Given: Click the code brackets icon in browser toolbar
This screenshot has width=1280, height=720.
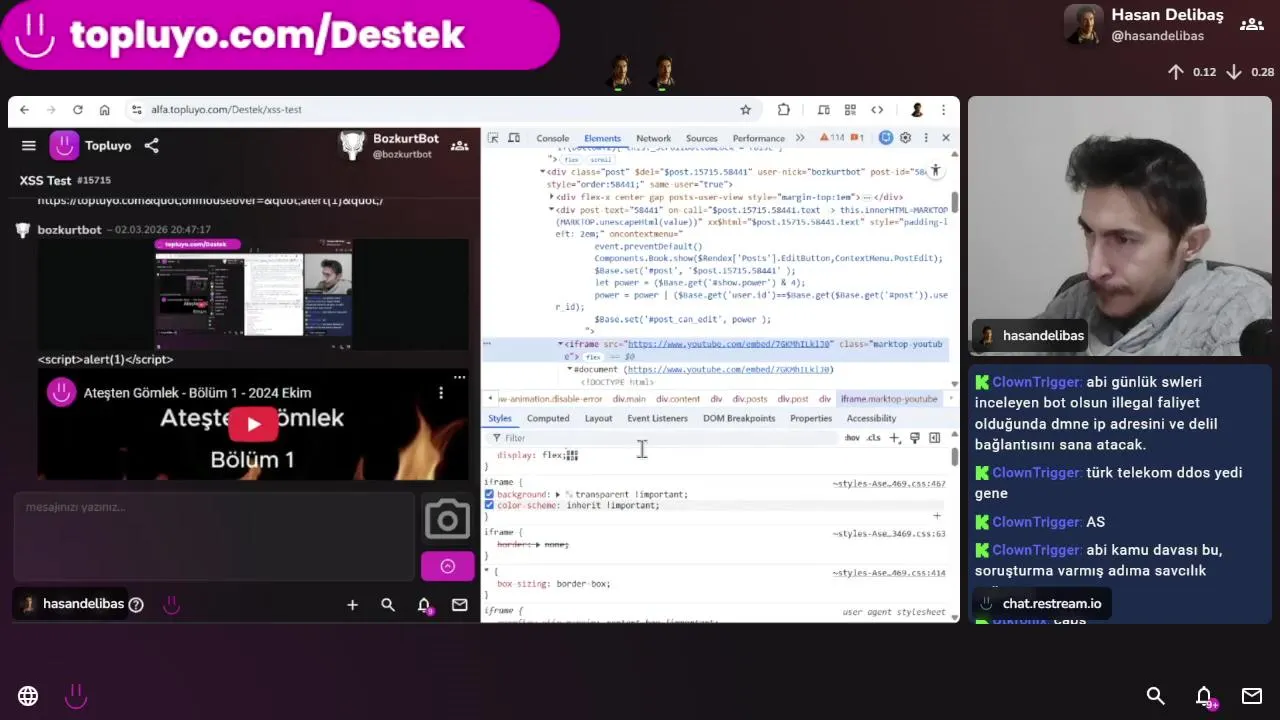Looking at the screenshot, I should (x=877, y=110).
